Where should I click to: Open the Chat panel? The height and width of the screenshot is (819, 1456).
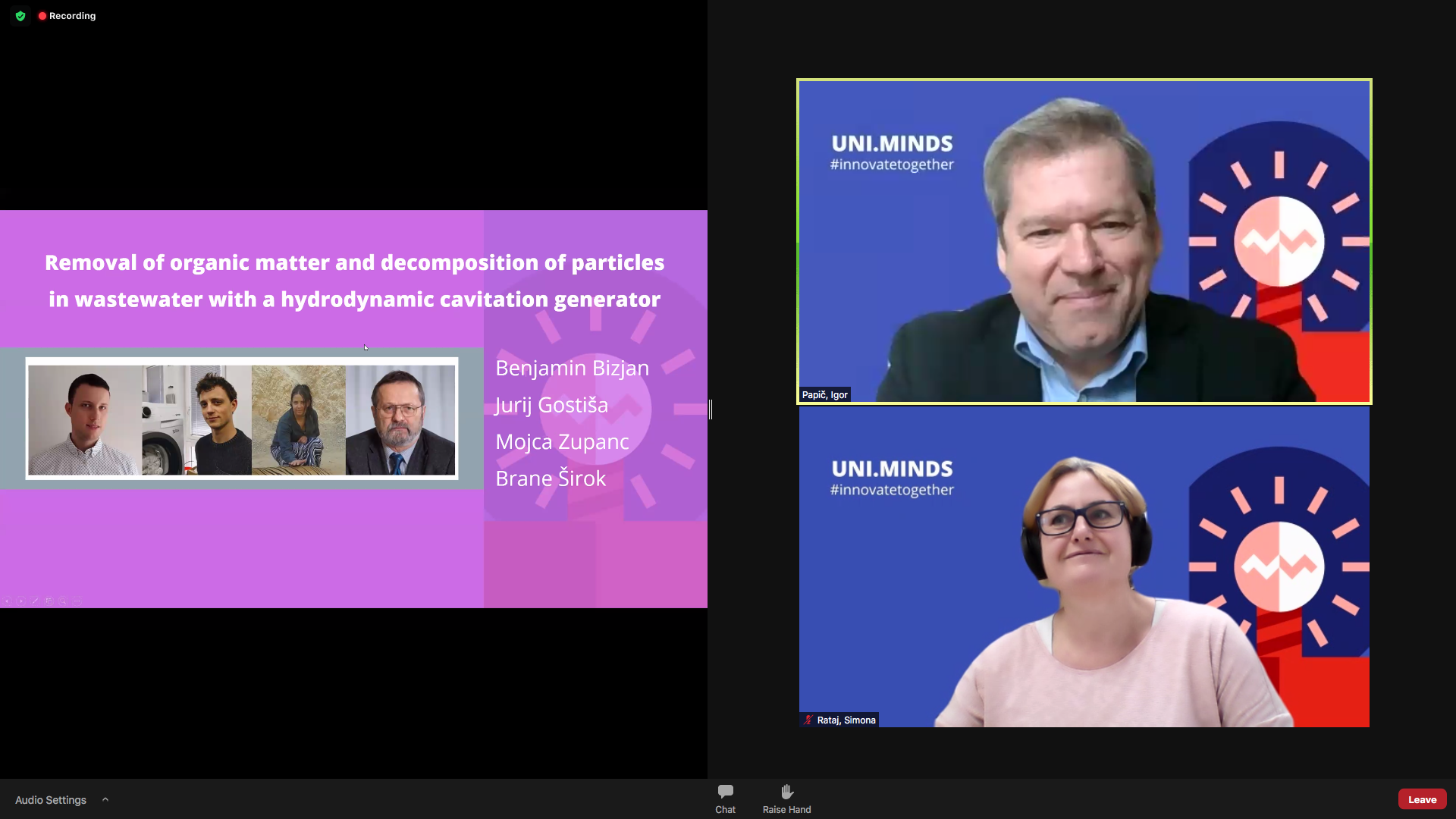tap(725, 799)
